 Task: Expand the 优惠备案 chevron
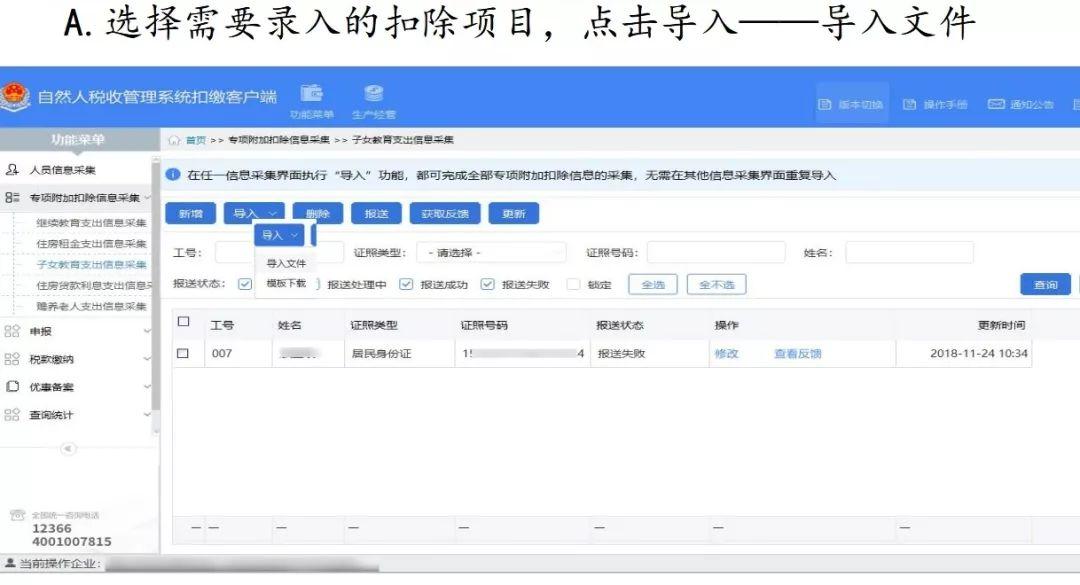(147, 387)
